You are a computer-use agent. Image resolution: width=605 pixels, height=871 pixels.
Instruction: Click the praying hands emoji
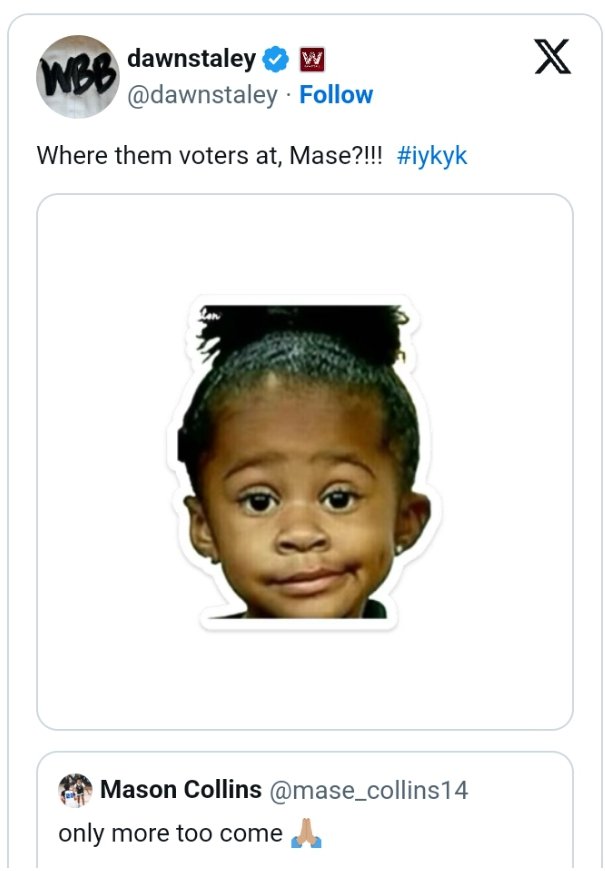tap(306, 833)
